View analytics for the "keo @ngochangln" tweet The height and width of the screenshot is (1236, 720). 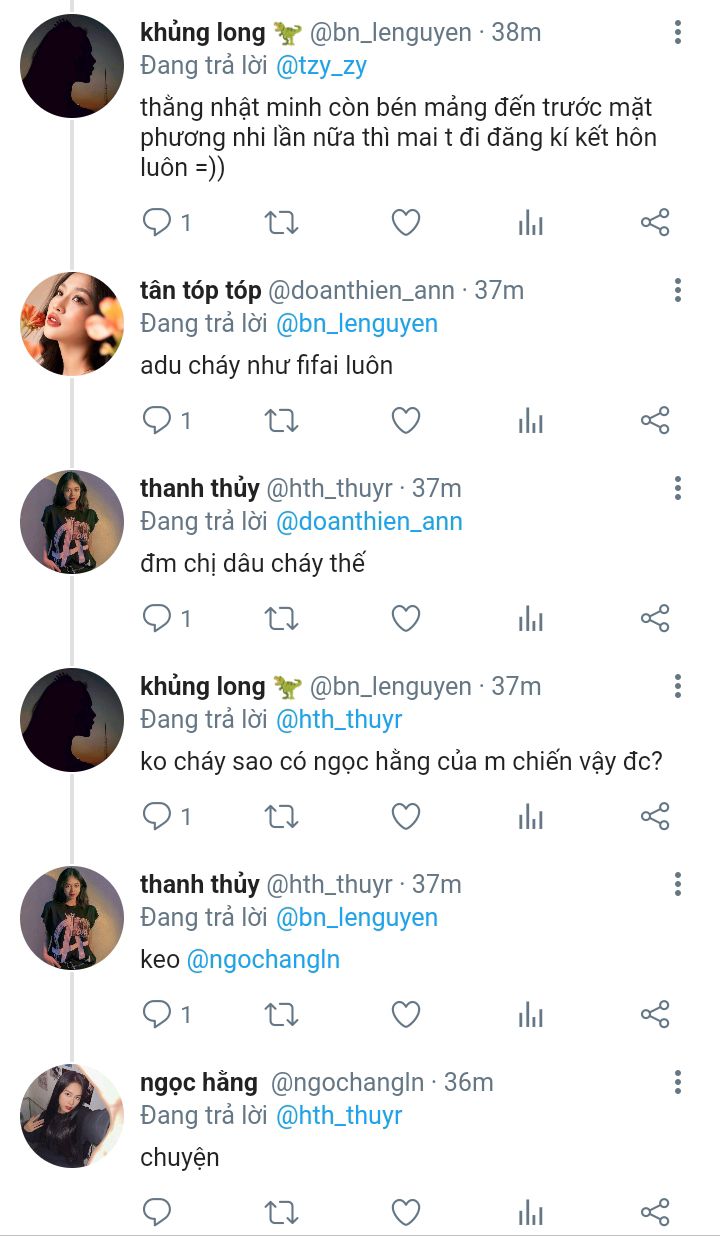coord(530,1014)
